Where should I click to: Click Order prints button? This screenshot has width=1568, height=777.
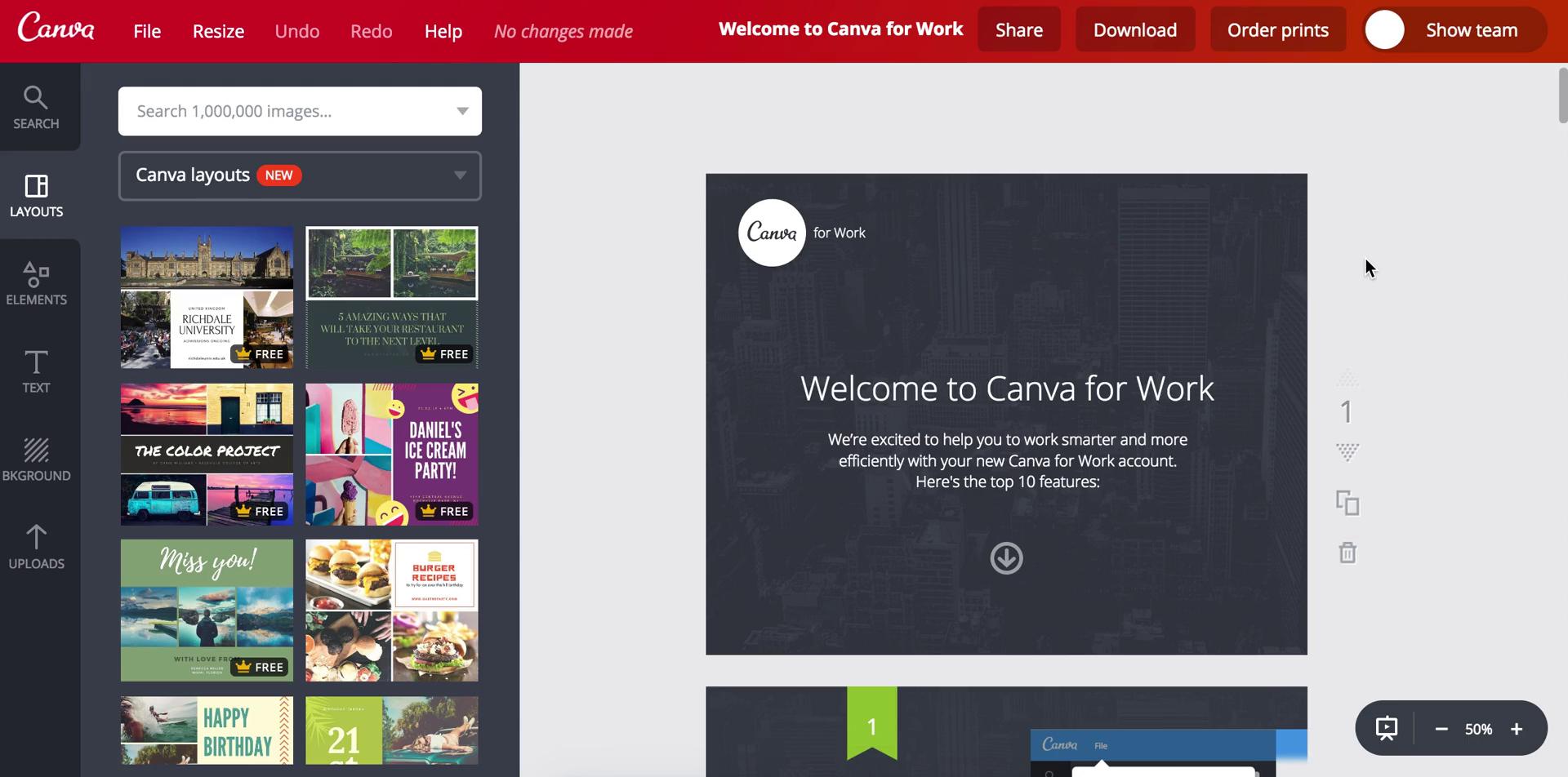[1278, 29]
